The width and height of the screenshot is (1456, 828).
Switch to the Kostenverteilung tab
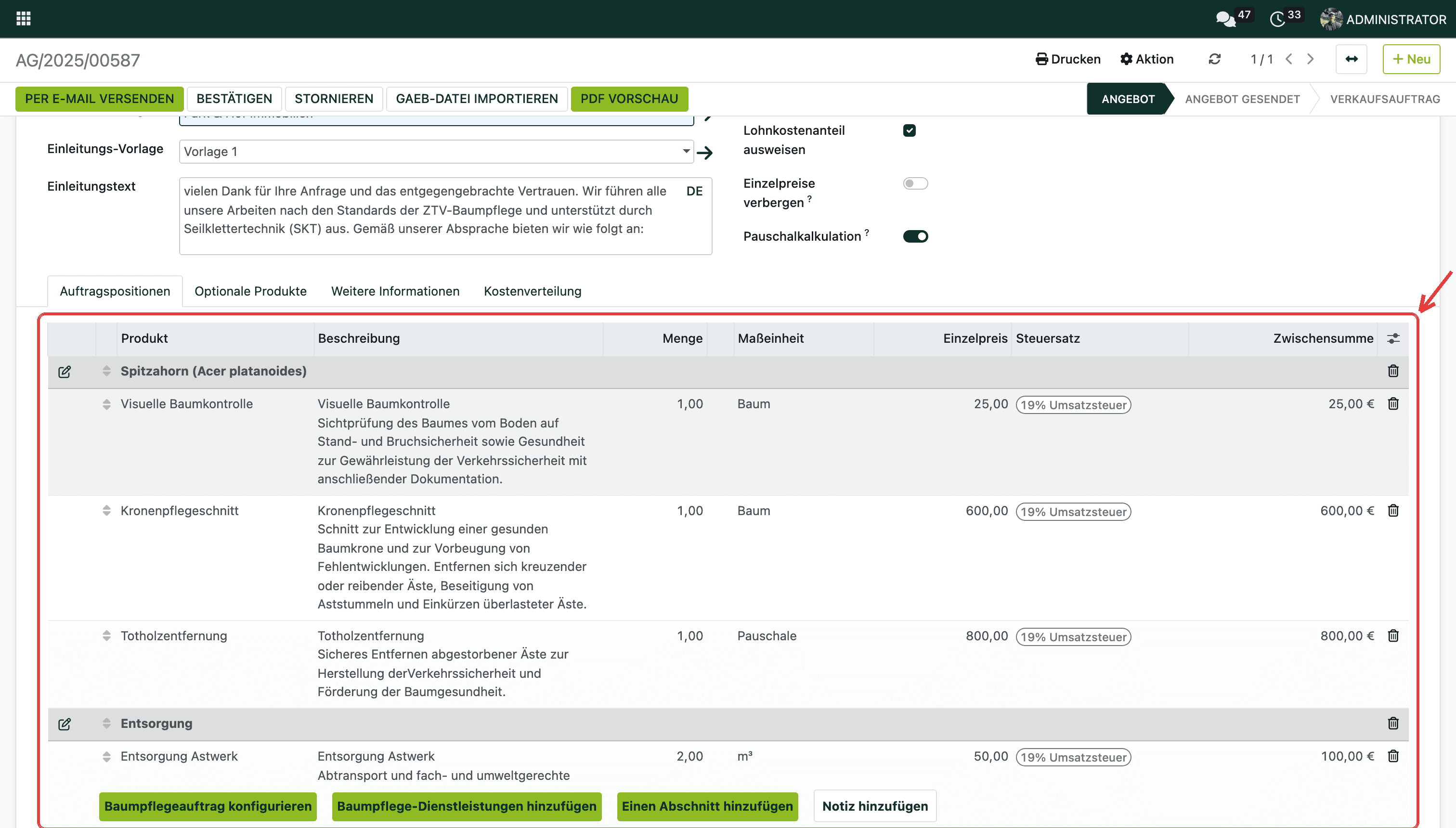[x=533, y=291]
